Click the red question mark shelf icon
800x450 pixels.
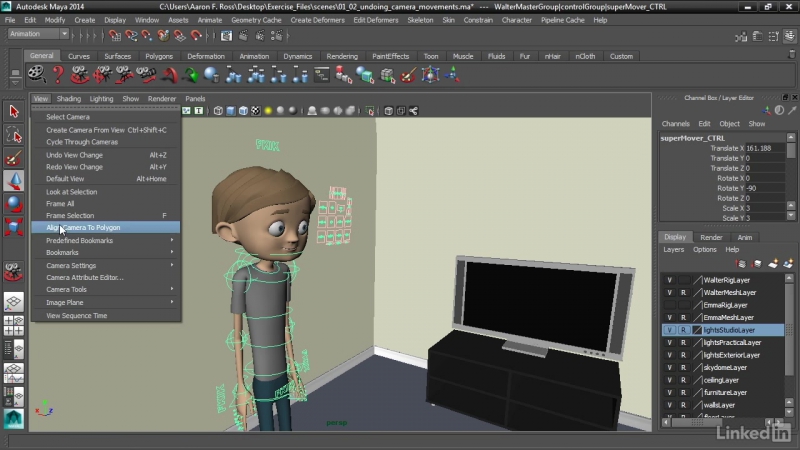click(58, 75)
